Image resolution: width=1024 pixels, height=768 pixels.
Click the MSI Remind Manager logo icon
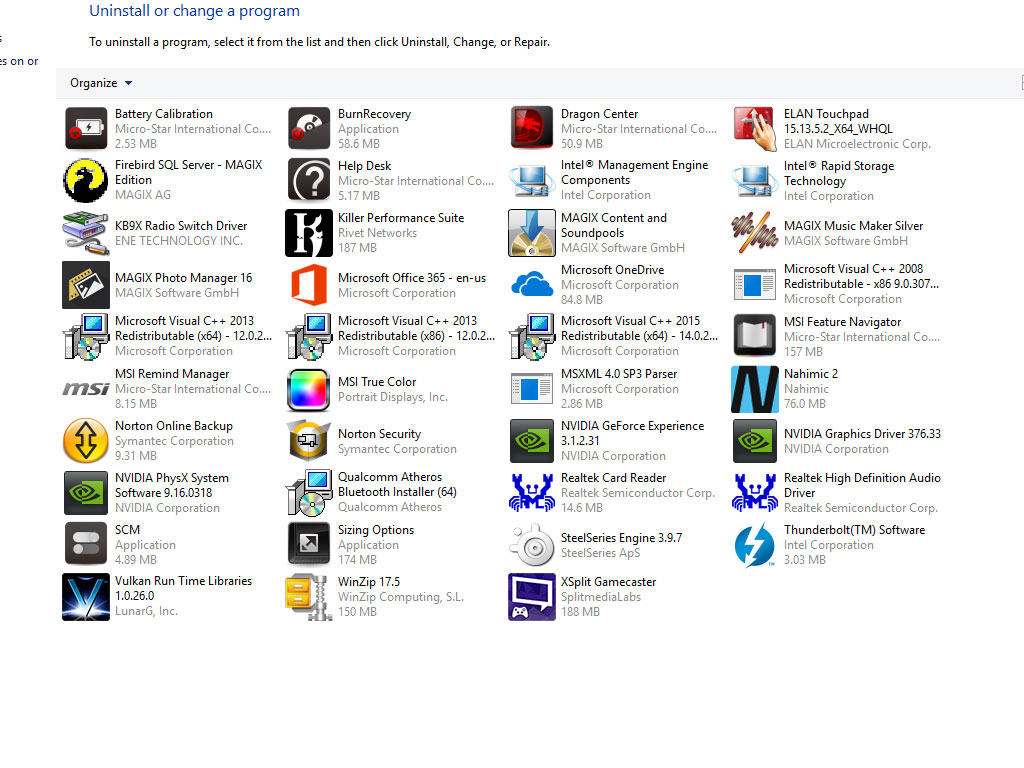click(86, 389)
